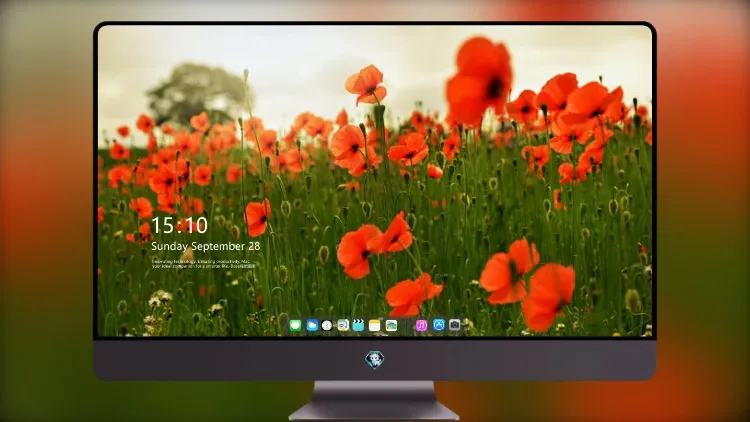Open the Clock app in the dock
This screenshot has width=750, height=422.
[x=327, y=326]
